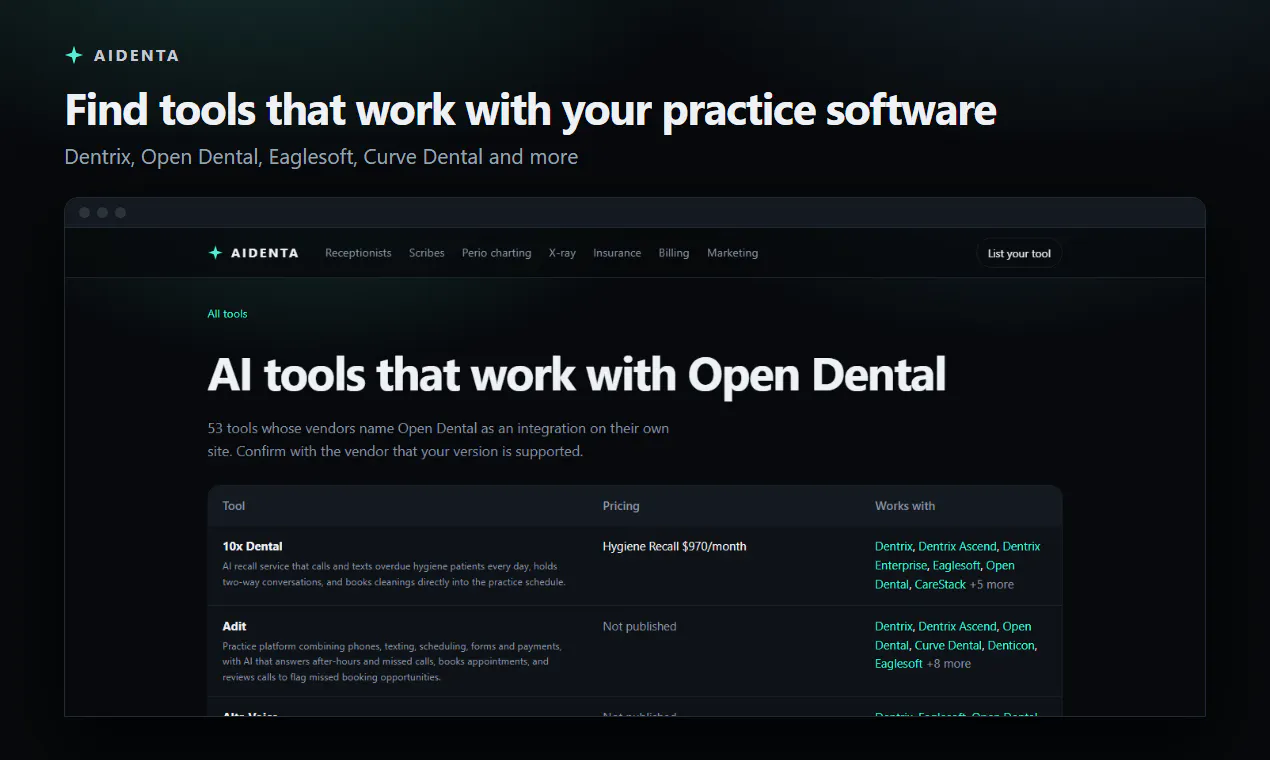This screenshot has width=1270, height=760.
Task: Show the +5 more integrations for 10x Dental
Action: (x=992, y=584)
